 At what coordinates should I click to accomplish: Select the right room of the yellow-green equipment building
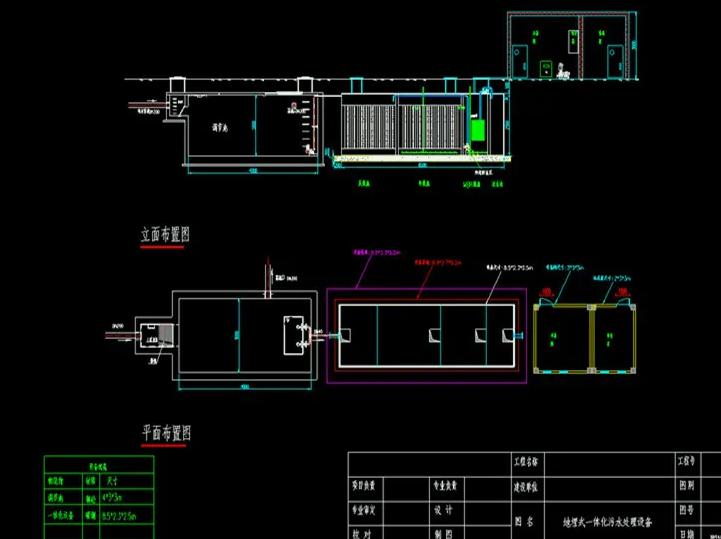614,336
